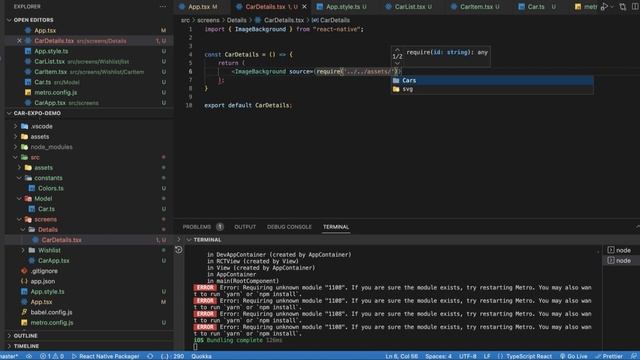Open the .gitignore file
Screen dimensions: 640x360
pyautogui.click(x=44, y=271)
